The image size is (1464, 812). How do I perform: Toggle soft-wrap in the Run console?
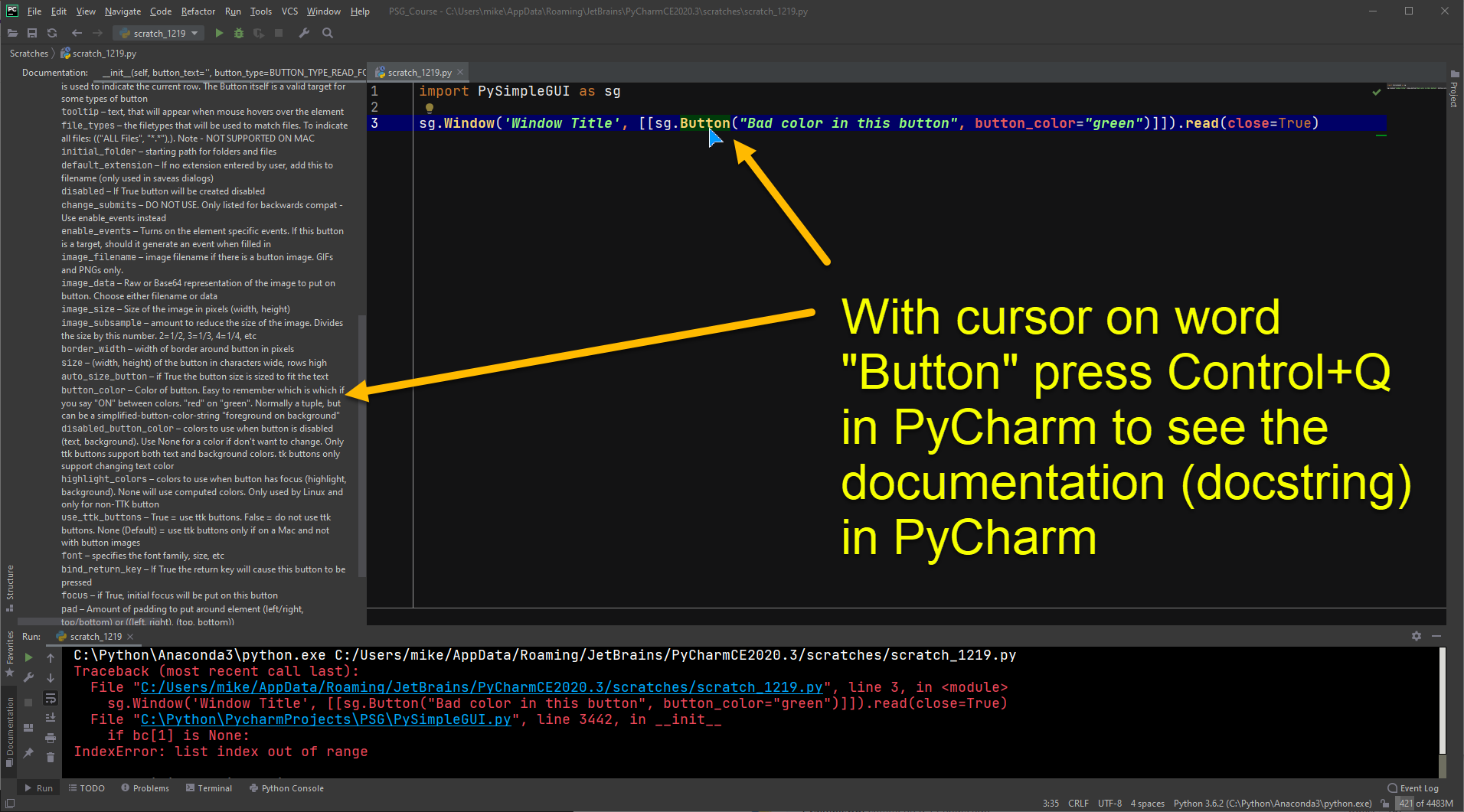click(x=51, y=698)
